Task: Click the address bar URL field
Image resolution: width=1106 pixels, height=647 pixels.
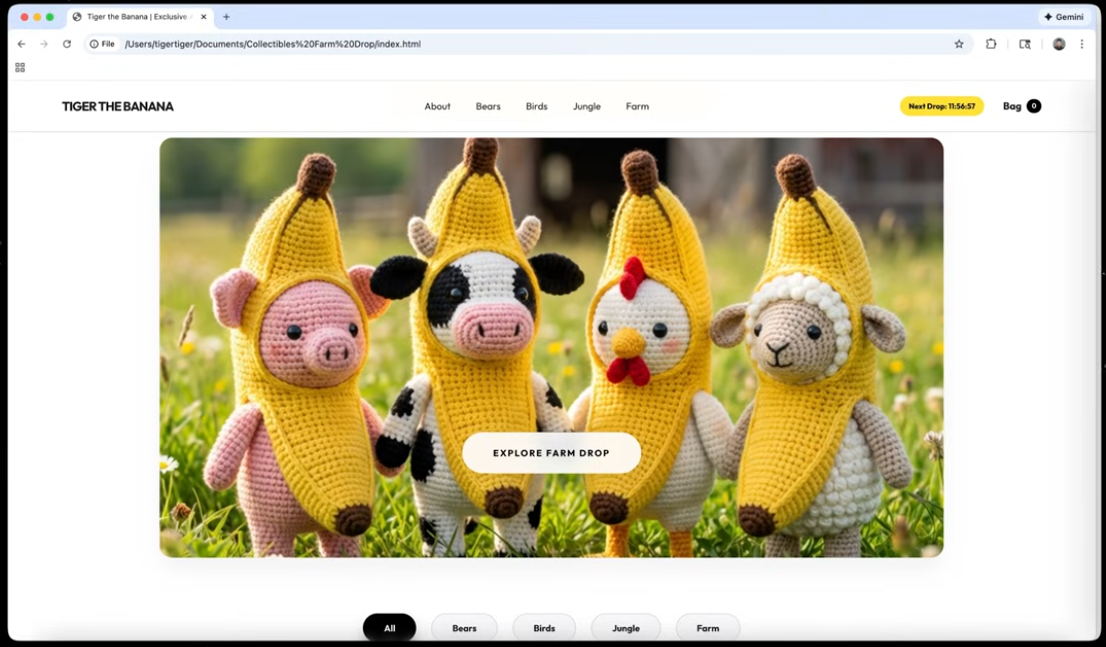Action: (500, 44)
